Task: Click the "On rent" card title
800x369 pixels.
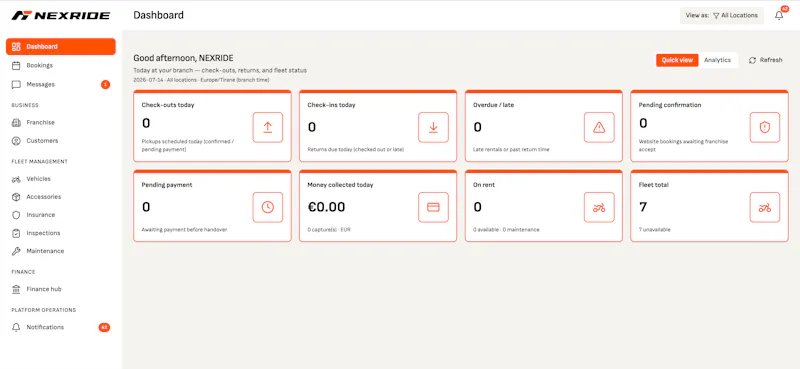Action: click(x=484, y=185)
